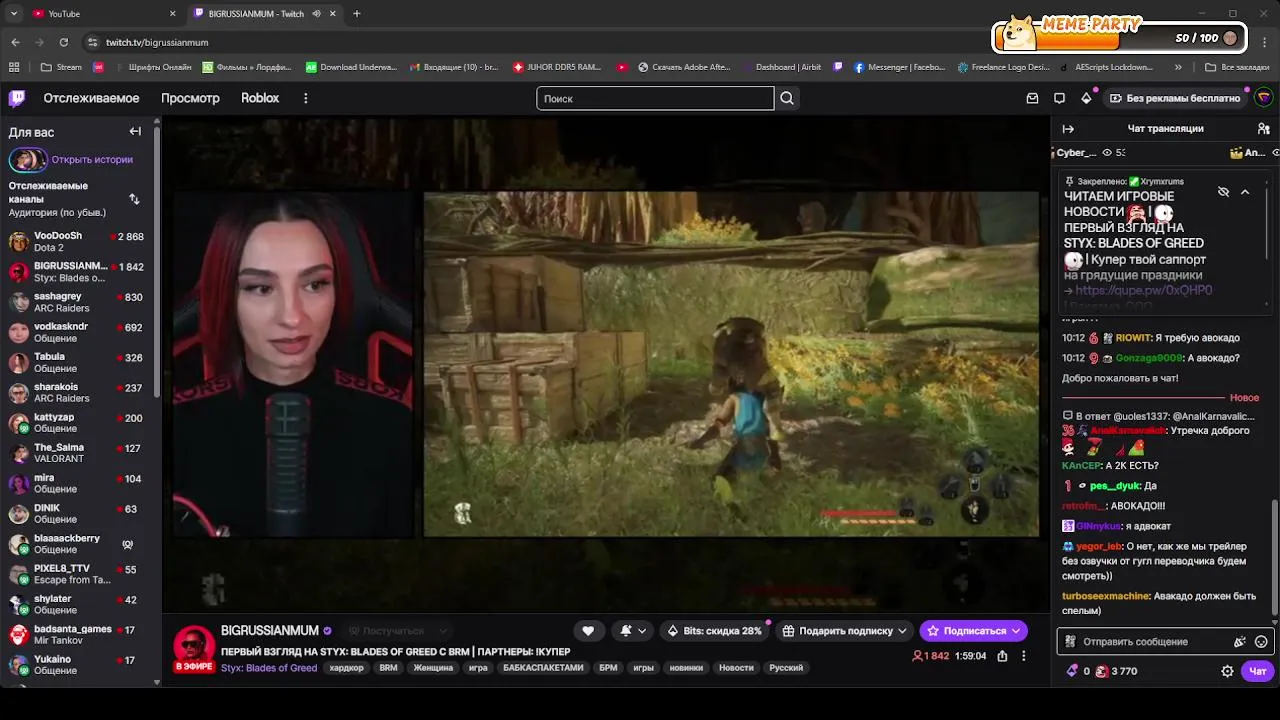This screenshot has width=1280, height=720.
Task: Click Без рекламы бесплатно button
Action: [x=1176, y=98]
